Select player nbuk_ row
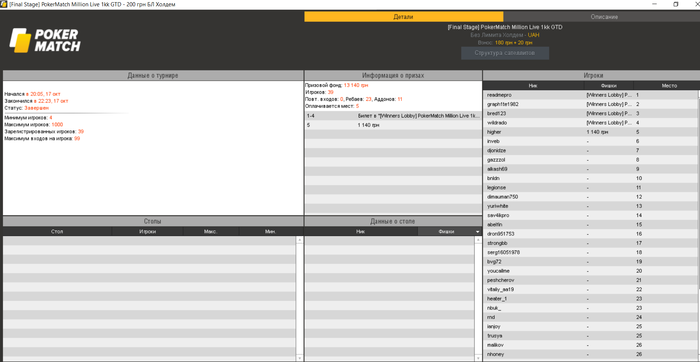Image resolution: width=700 pixels, height=362 pixels. (589, 308)
